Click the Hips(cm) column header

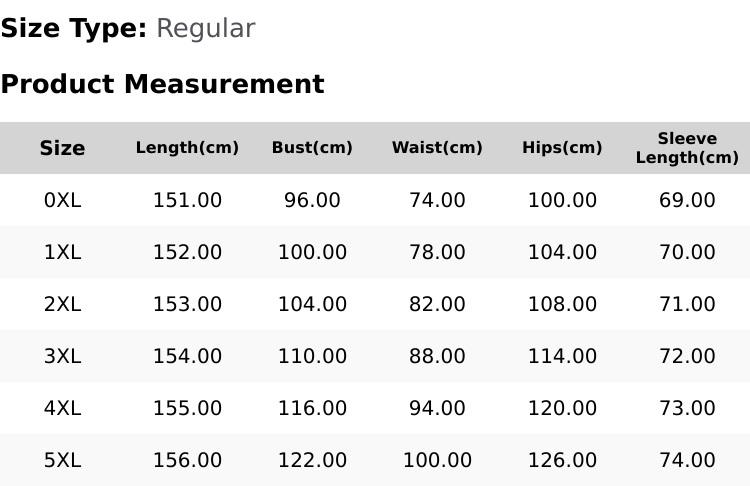pos(562,148)
